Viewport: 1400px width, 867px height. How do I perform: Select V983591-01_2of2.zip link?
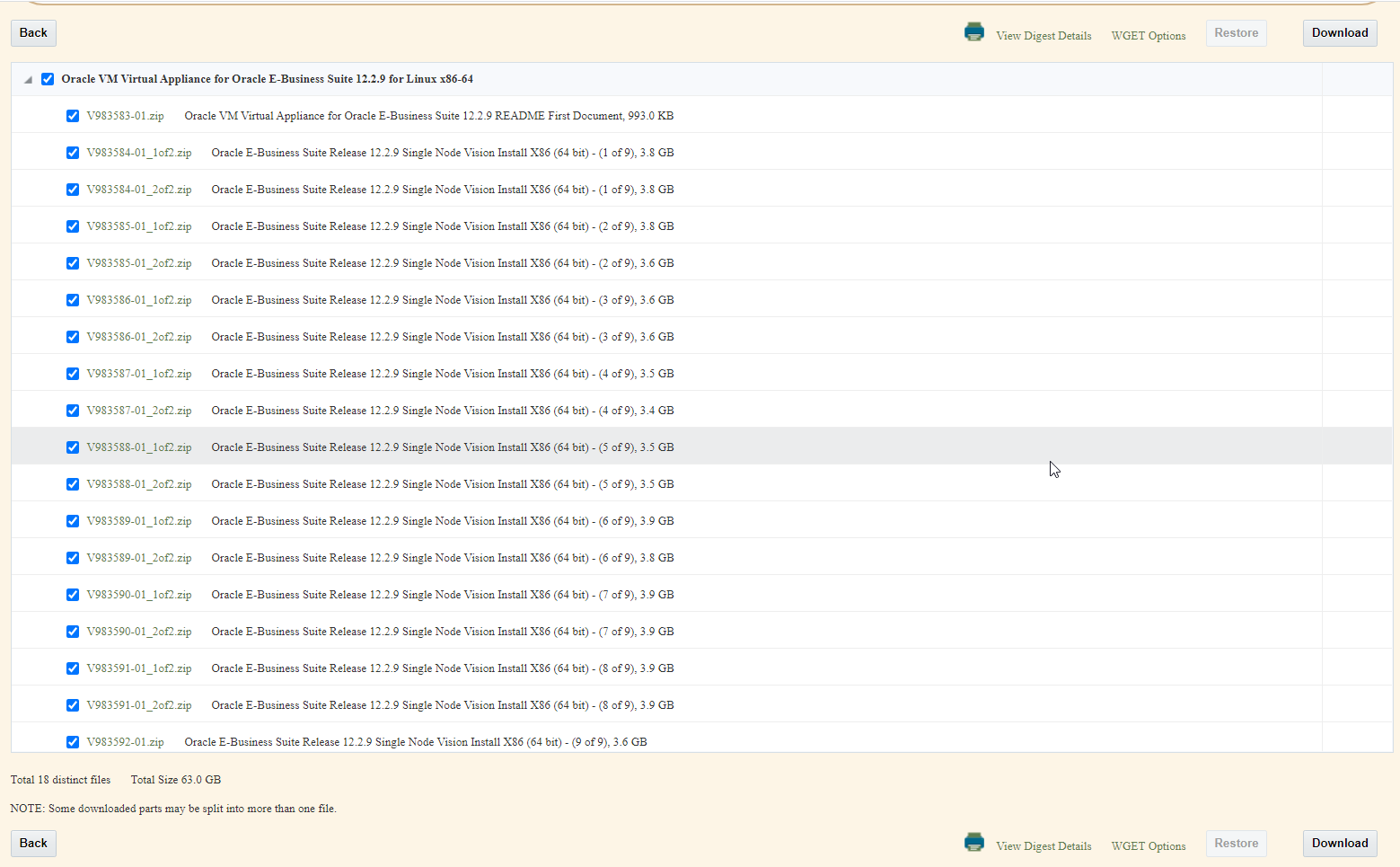pyautogui.click(x=139, y=705)
